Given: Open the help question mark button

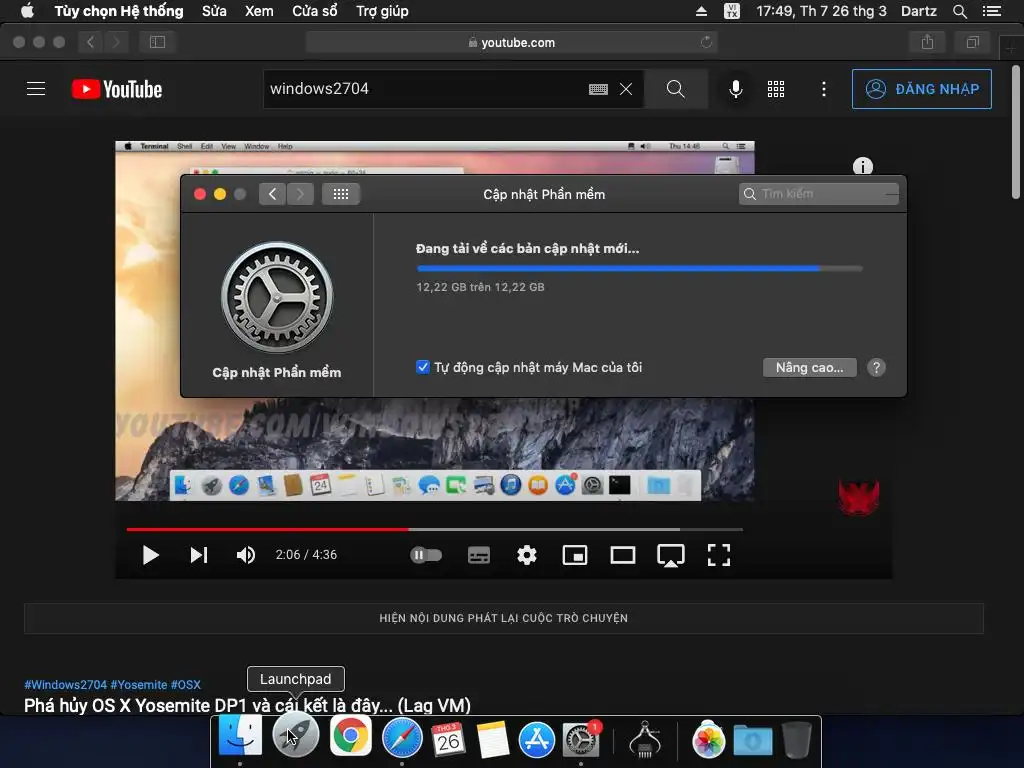Looking at the screenshot, I should [x=876, y=367].
